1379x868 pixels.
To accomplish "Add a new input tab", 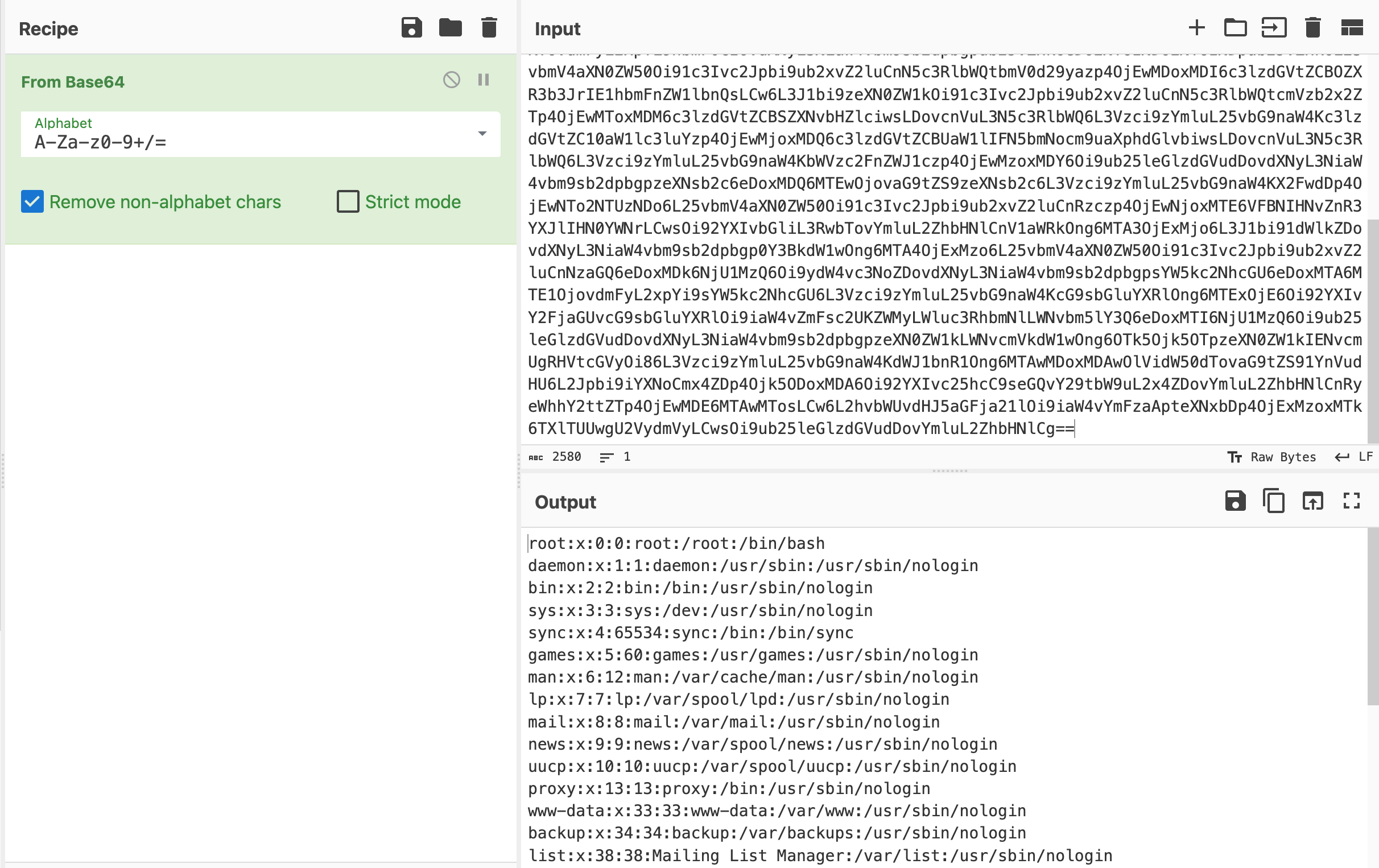I will [x=1197, y=27].
